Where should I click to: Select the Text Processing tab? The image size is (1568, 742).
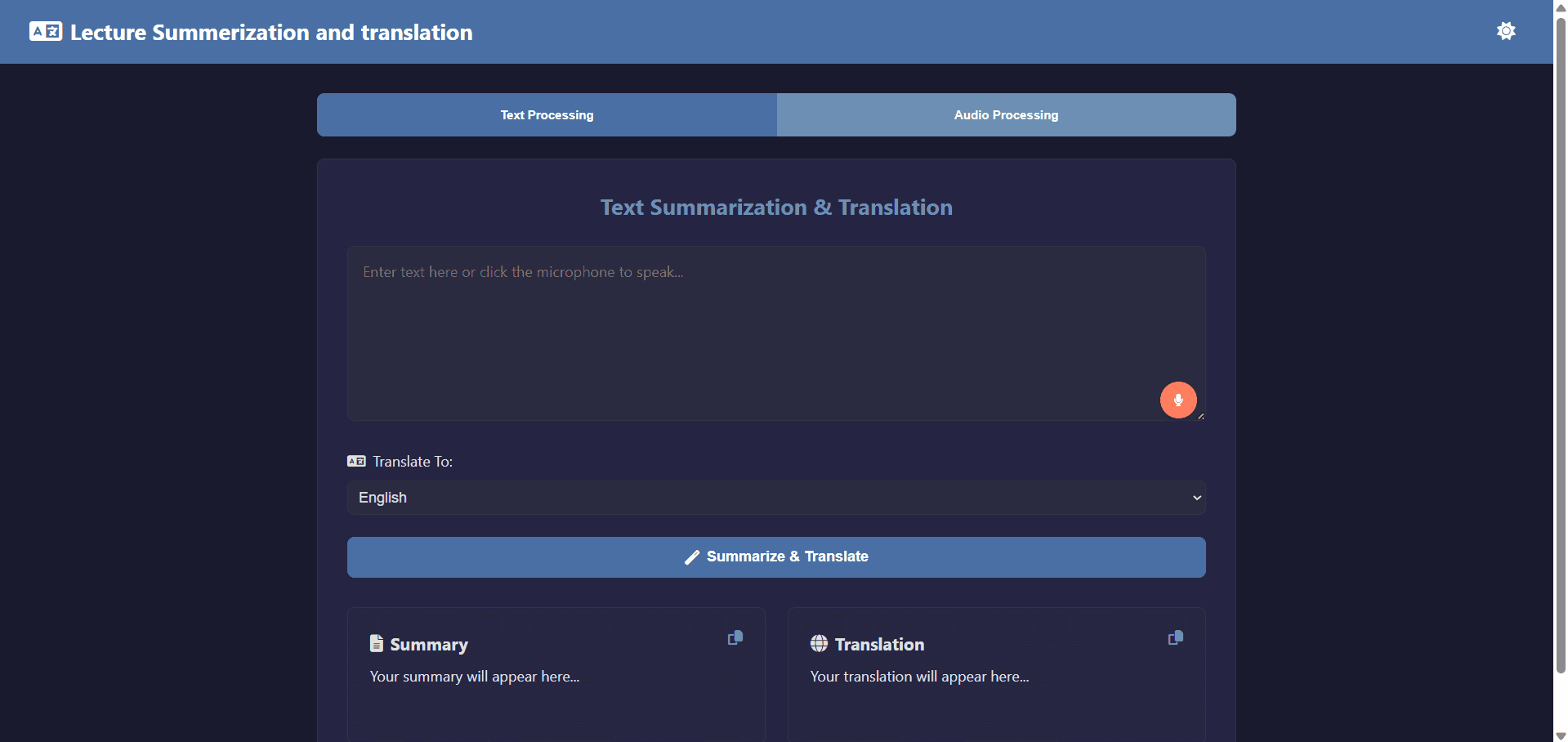tap(546, 114)
